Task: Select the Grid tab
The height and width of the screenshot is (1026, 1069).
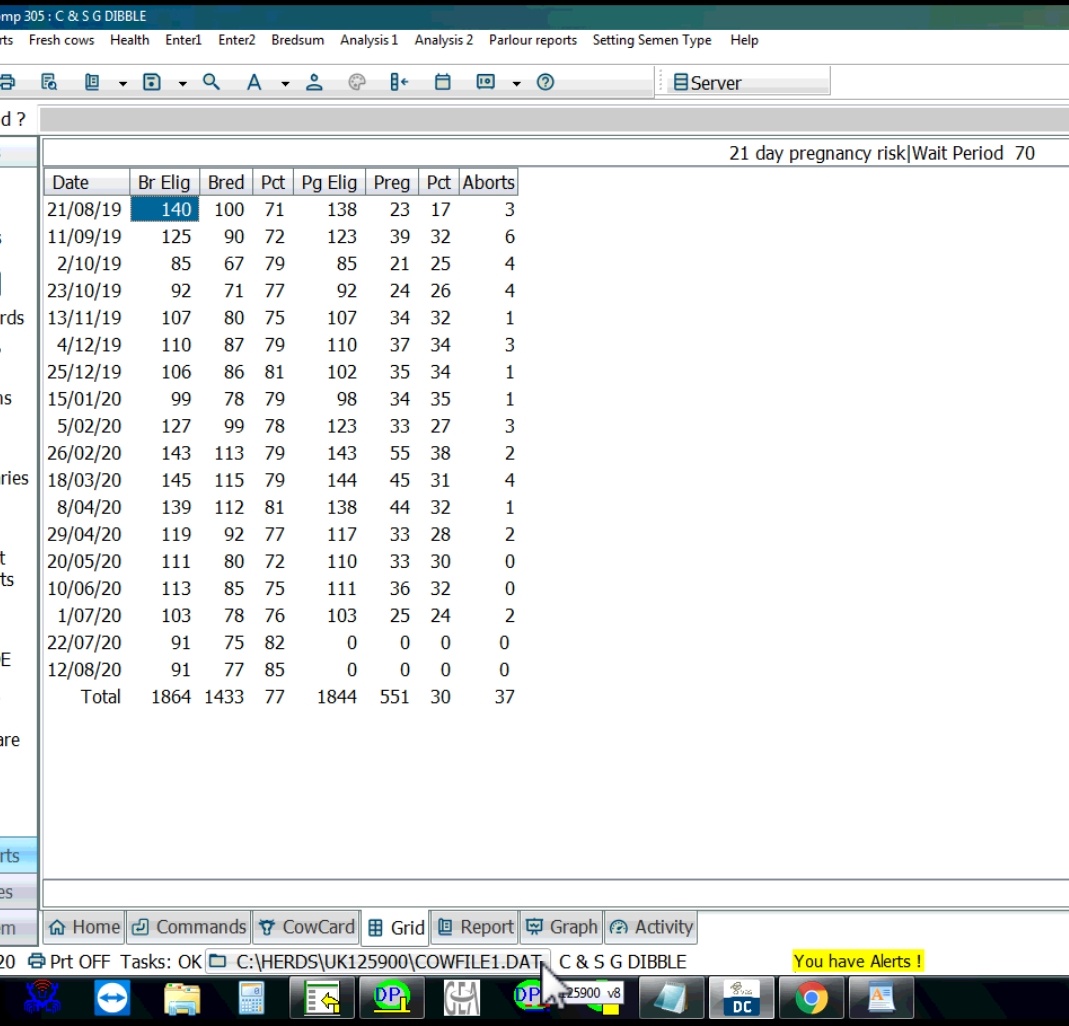Action: point(395,928)
